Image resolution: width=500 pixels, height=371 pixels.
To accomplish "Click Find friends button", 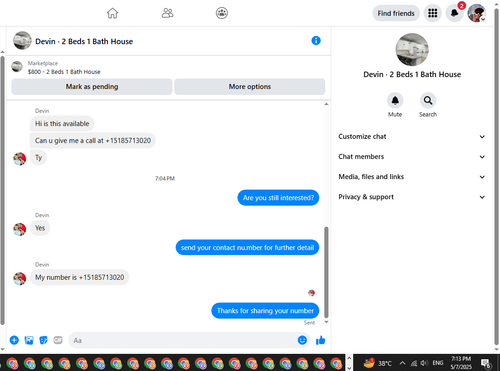I will (396, 13).
